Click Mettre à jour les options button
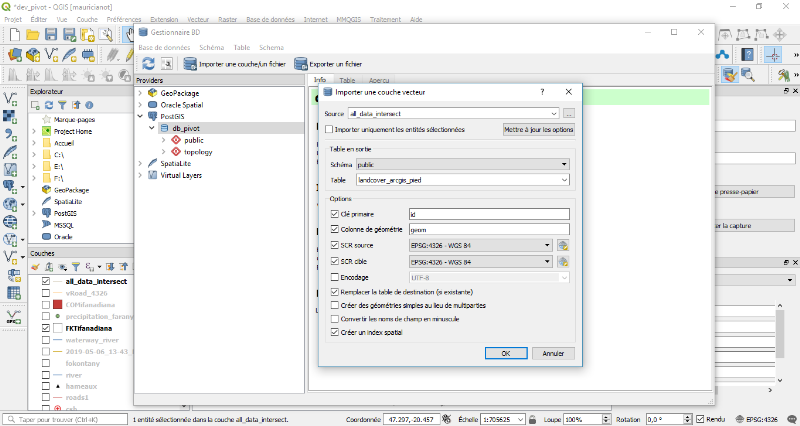Screen dimensions: 800x426 pos(538,130)
